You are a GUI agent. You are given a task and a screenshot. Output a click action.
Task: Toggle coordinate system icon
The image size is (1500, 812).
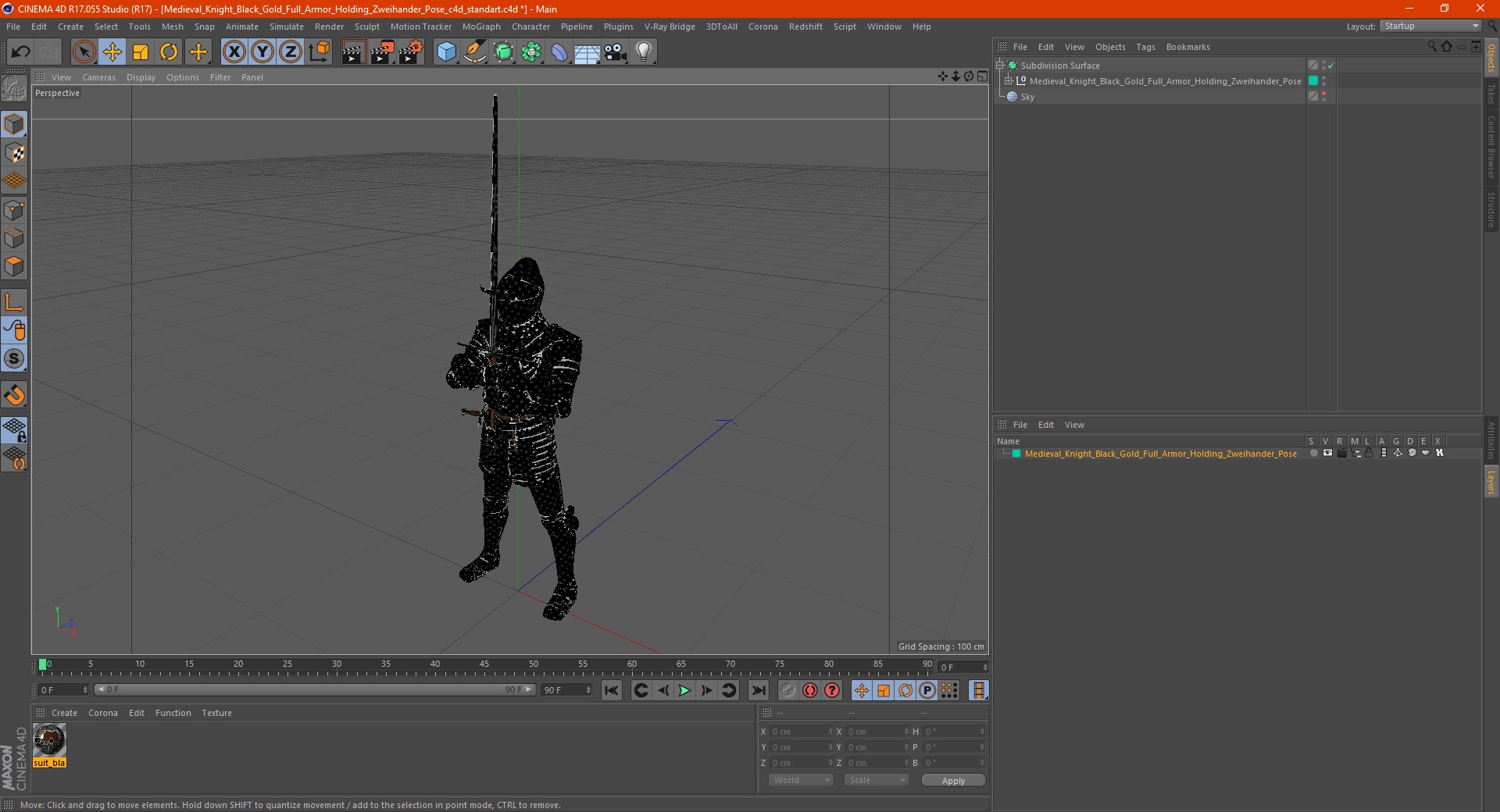pyautogui.click(x=320, y=52)
